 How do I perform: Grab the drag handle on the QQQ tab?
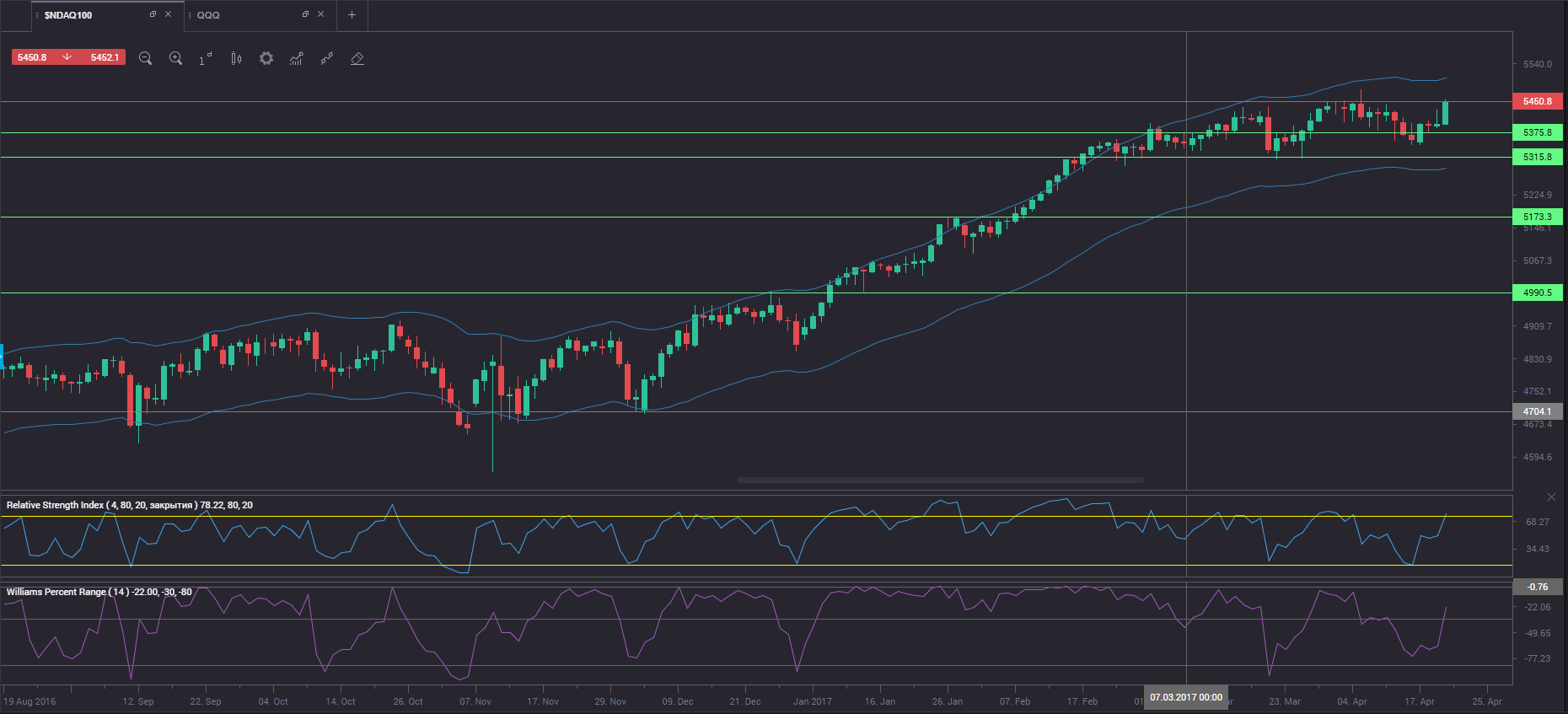pos(190,15)
